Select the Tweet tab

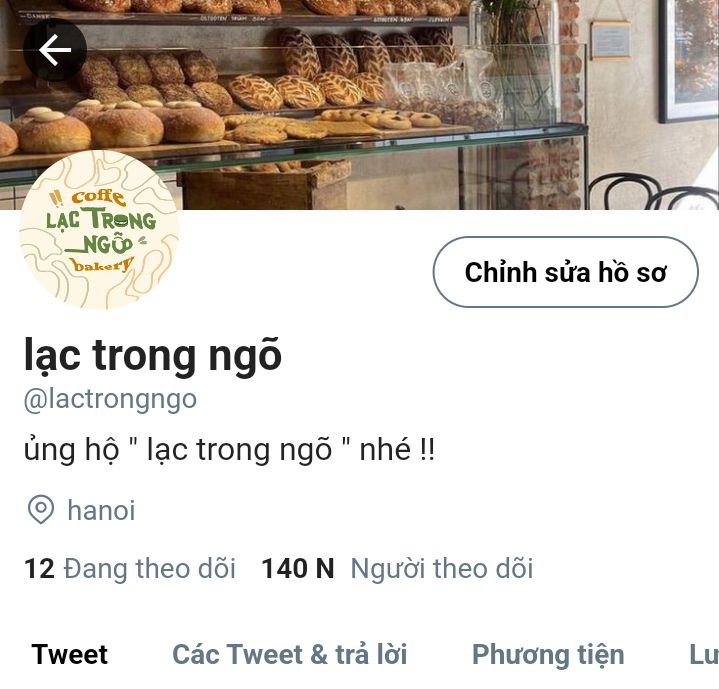point(69,654)
